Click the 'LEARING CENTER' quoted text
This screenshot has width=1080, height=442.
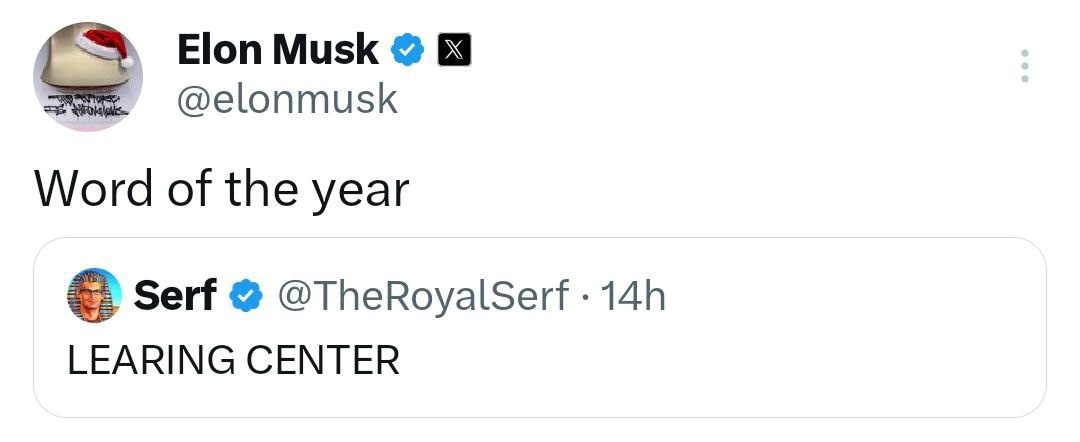[233, 360]
